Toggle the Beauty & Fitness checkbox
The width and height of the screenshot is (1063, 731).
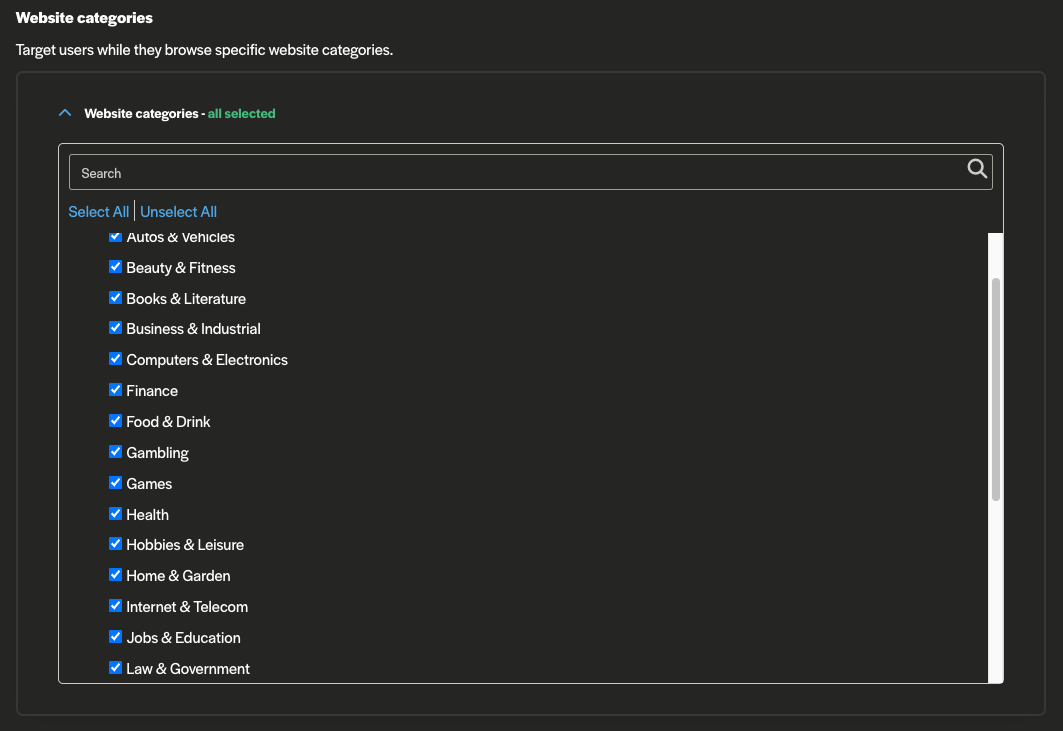point(115,267)
